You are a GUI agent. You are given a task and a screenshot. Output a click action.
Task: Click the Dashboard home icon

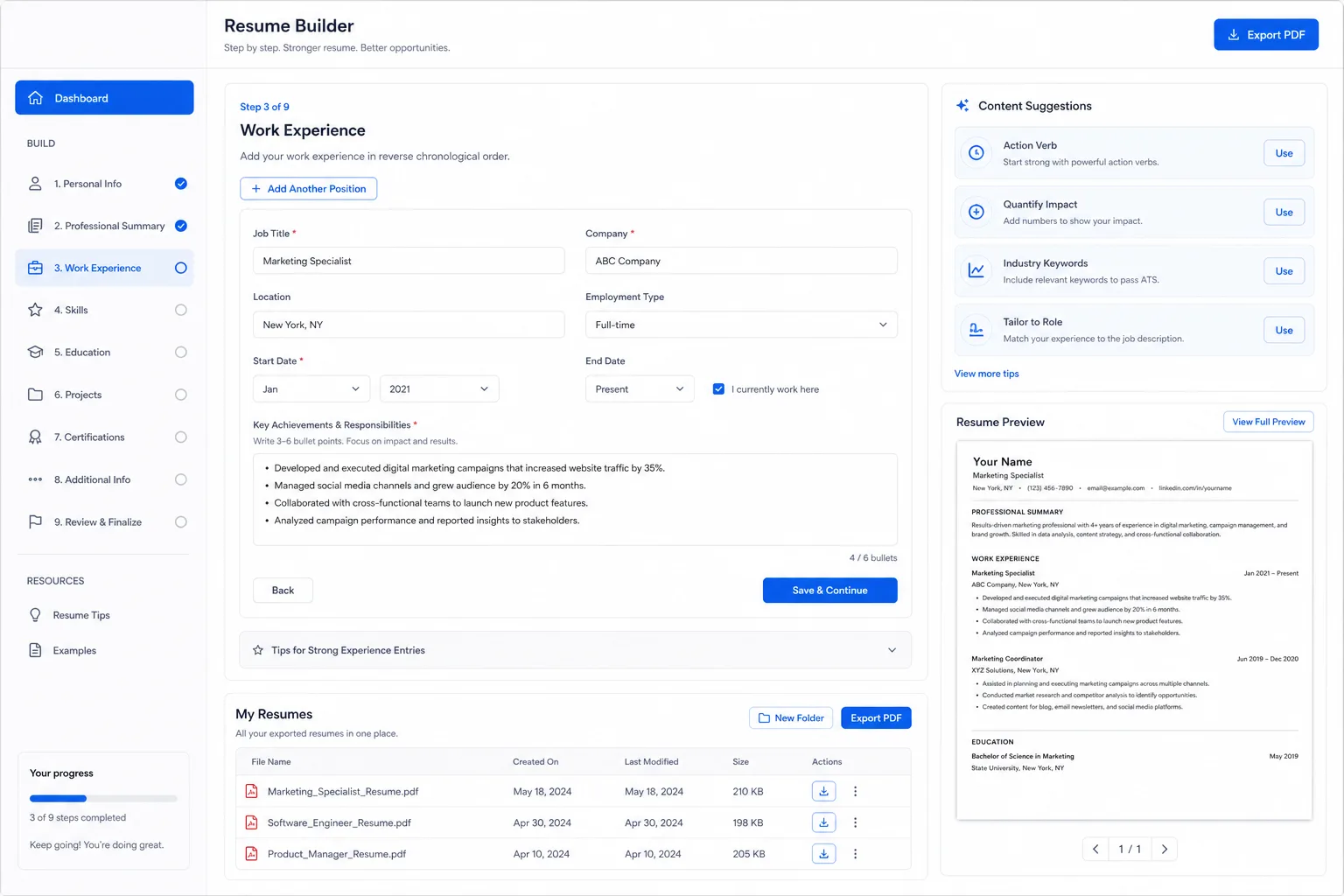[35, 98]
